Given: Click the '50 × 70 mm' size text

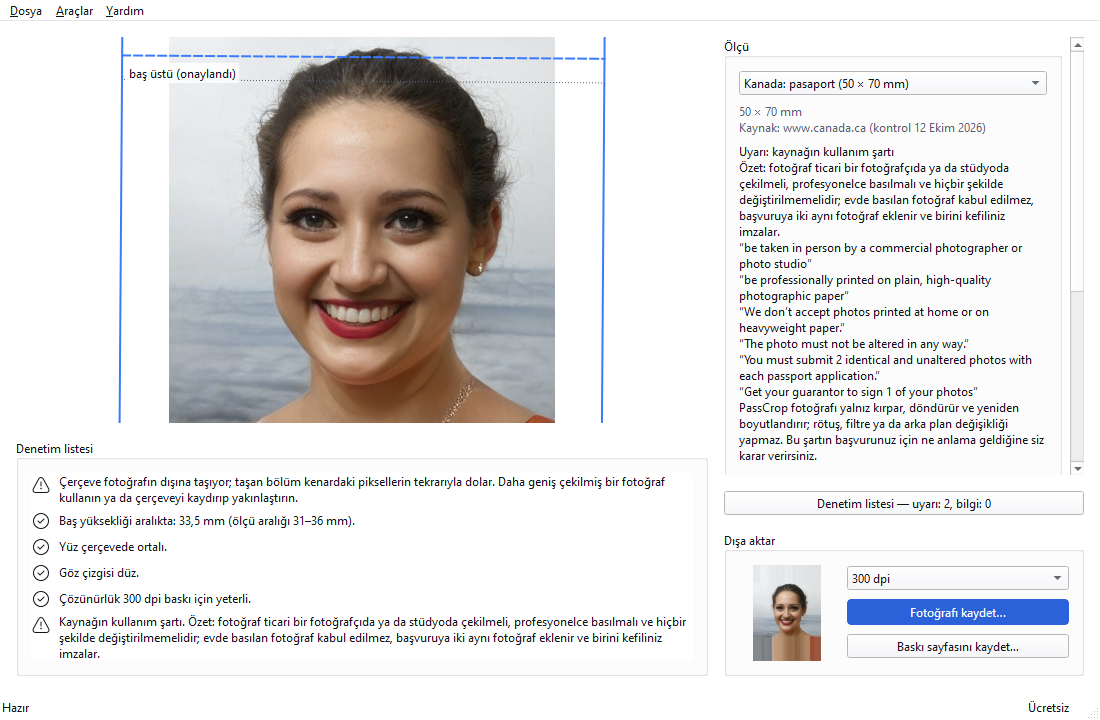Looking at the screenshot, I should pyautogui.click(x=770, y=112).
